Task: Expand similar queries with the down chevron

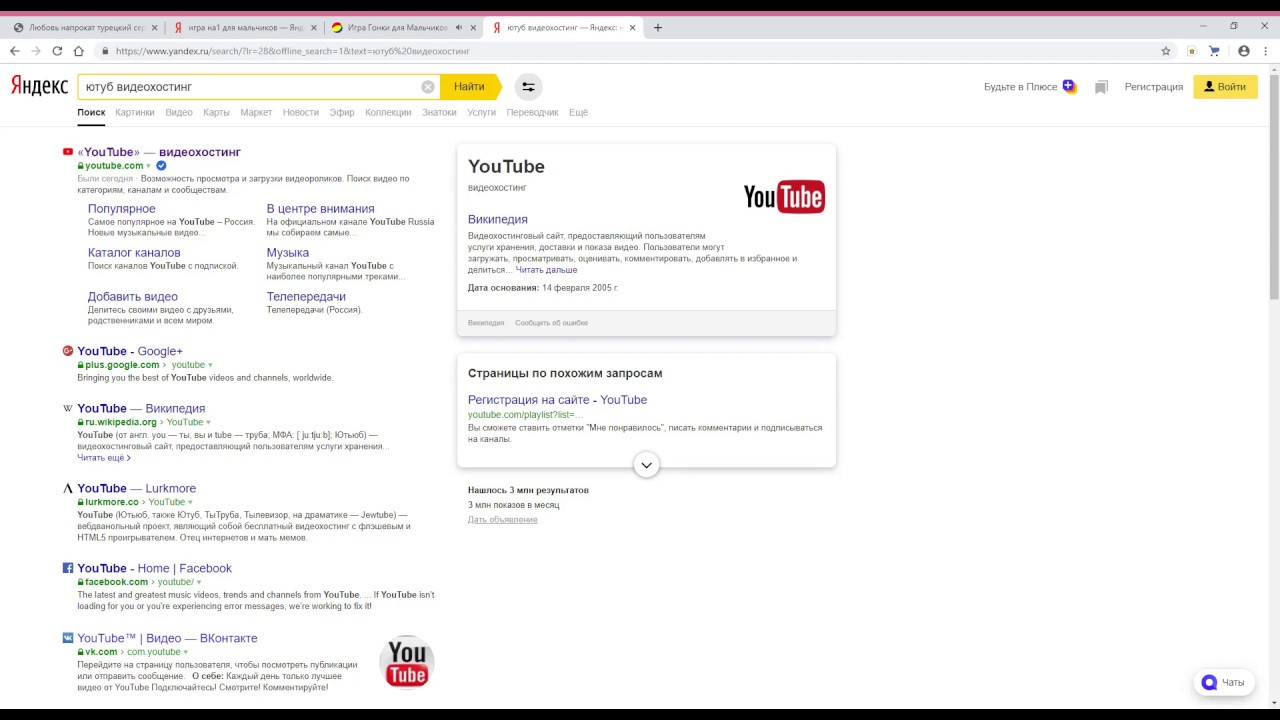Action: click(646, 465)
